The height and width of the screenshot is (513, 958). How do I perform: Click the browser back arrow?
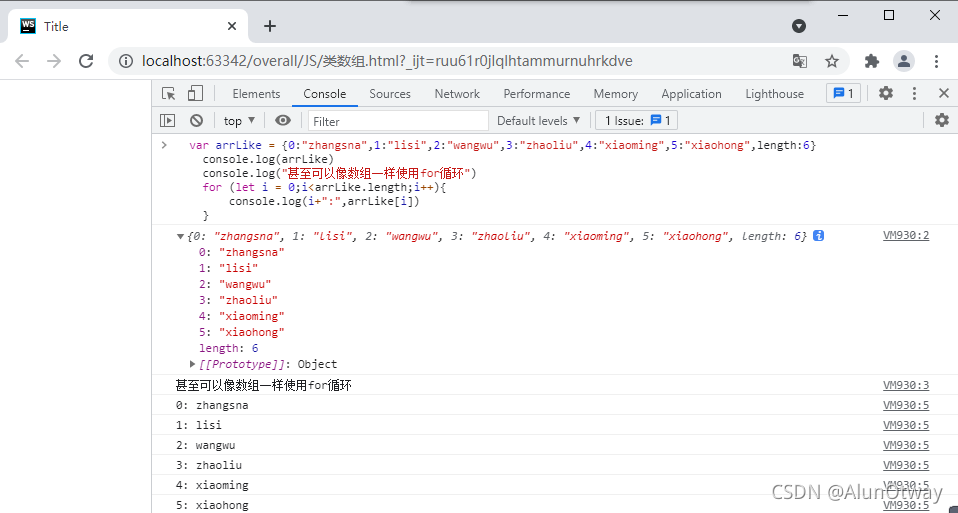22,61
